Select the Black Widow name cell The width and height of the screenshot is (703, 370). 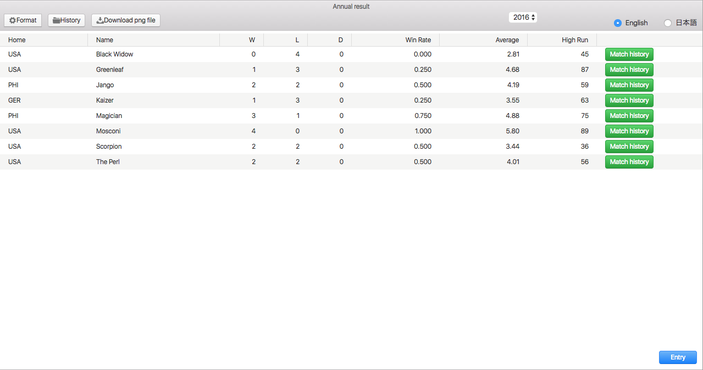tap(114, 54)
